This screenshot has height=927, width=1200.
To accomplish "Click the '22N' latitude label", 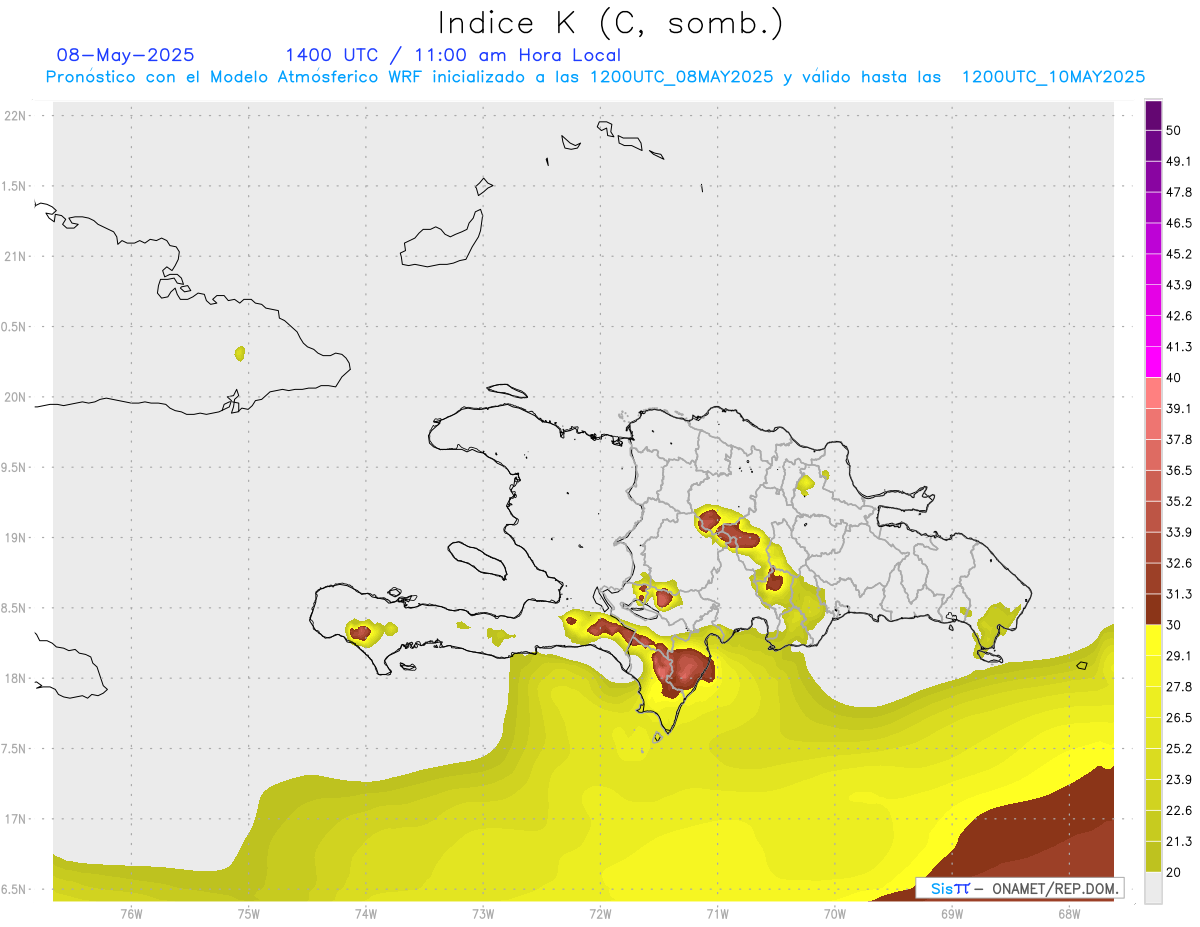I will click(16, 116).
